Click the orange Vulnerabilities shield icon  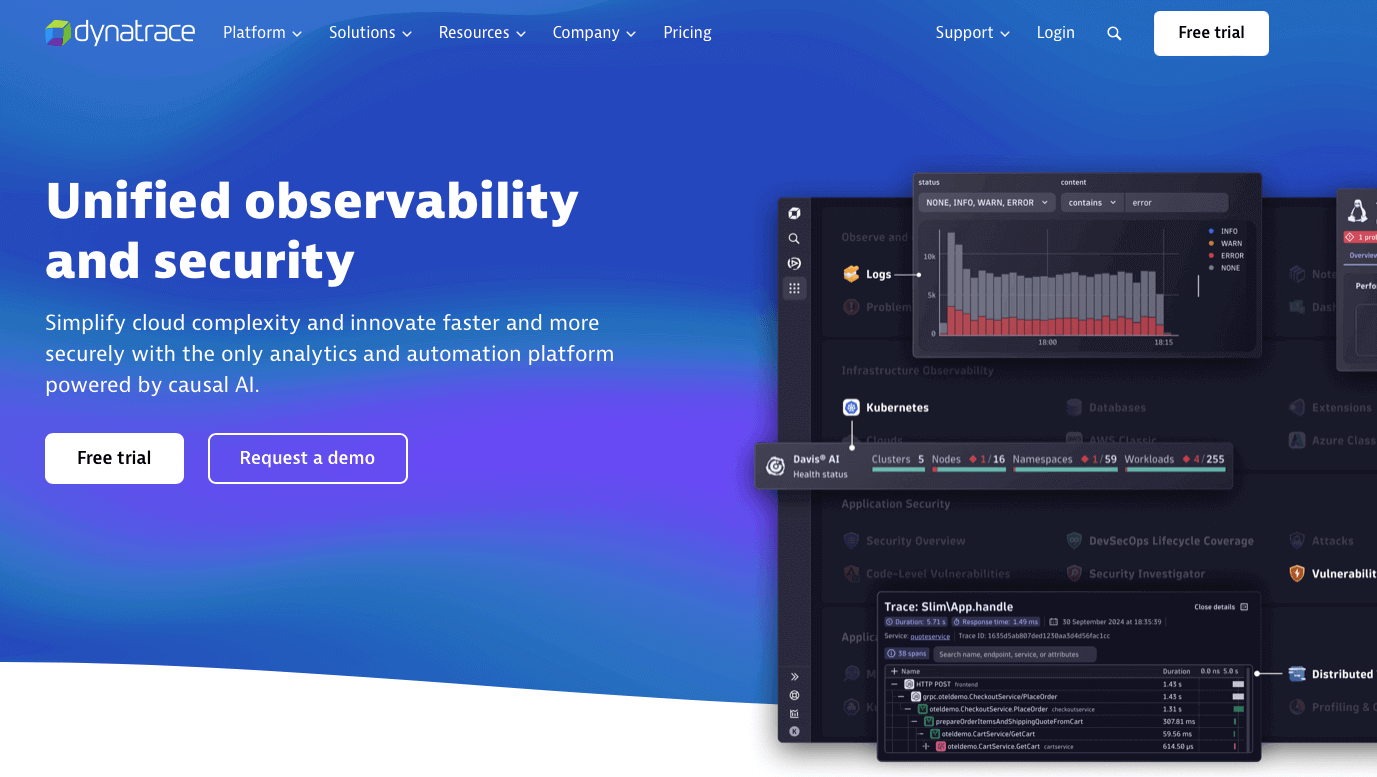[1297, 573]
